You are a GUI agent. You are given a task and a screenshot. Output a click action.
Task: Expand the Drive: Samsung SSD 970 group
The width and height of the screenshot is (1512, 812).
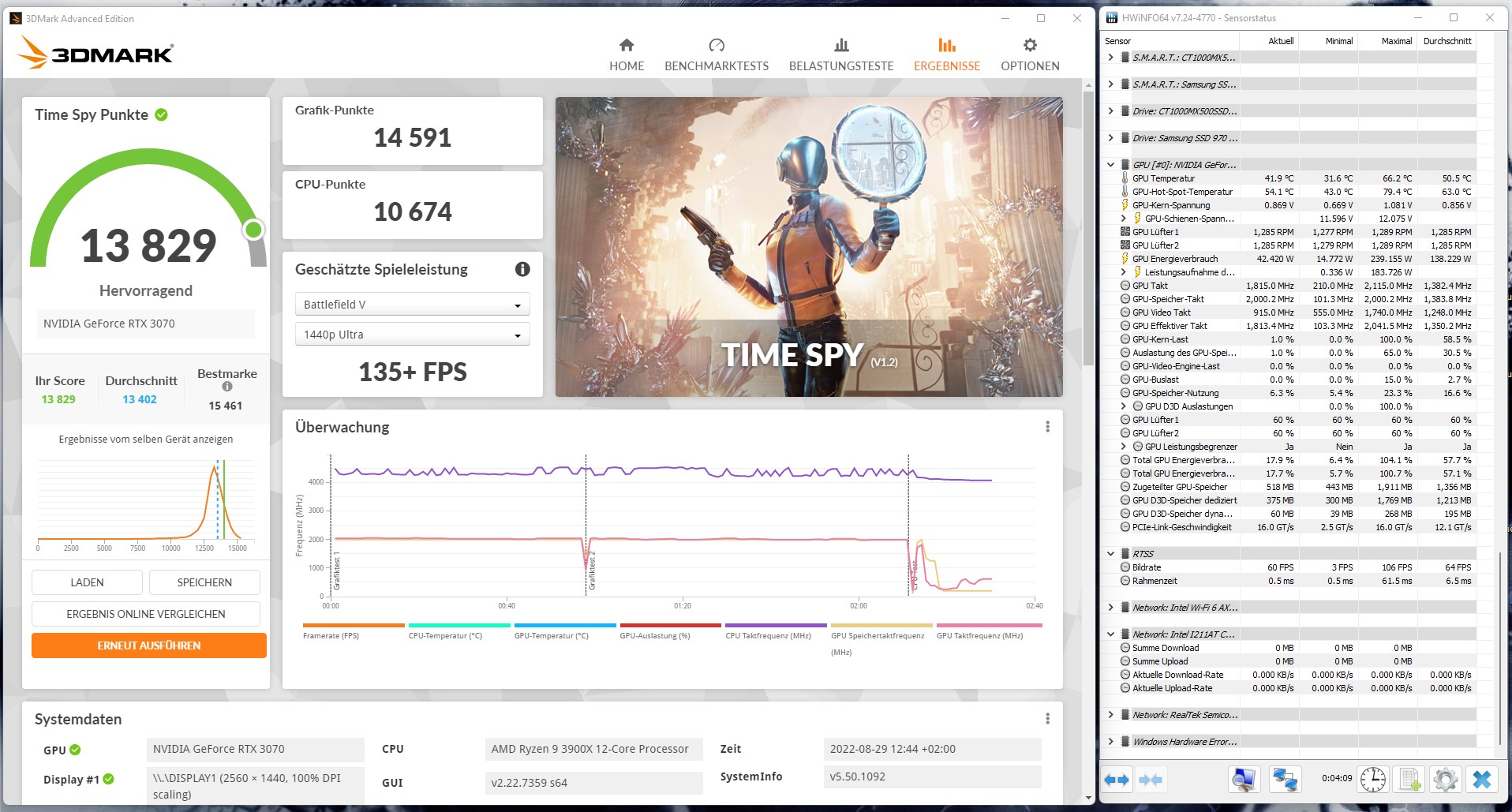coord(1111,138)
